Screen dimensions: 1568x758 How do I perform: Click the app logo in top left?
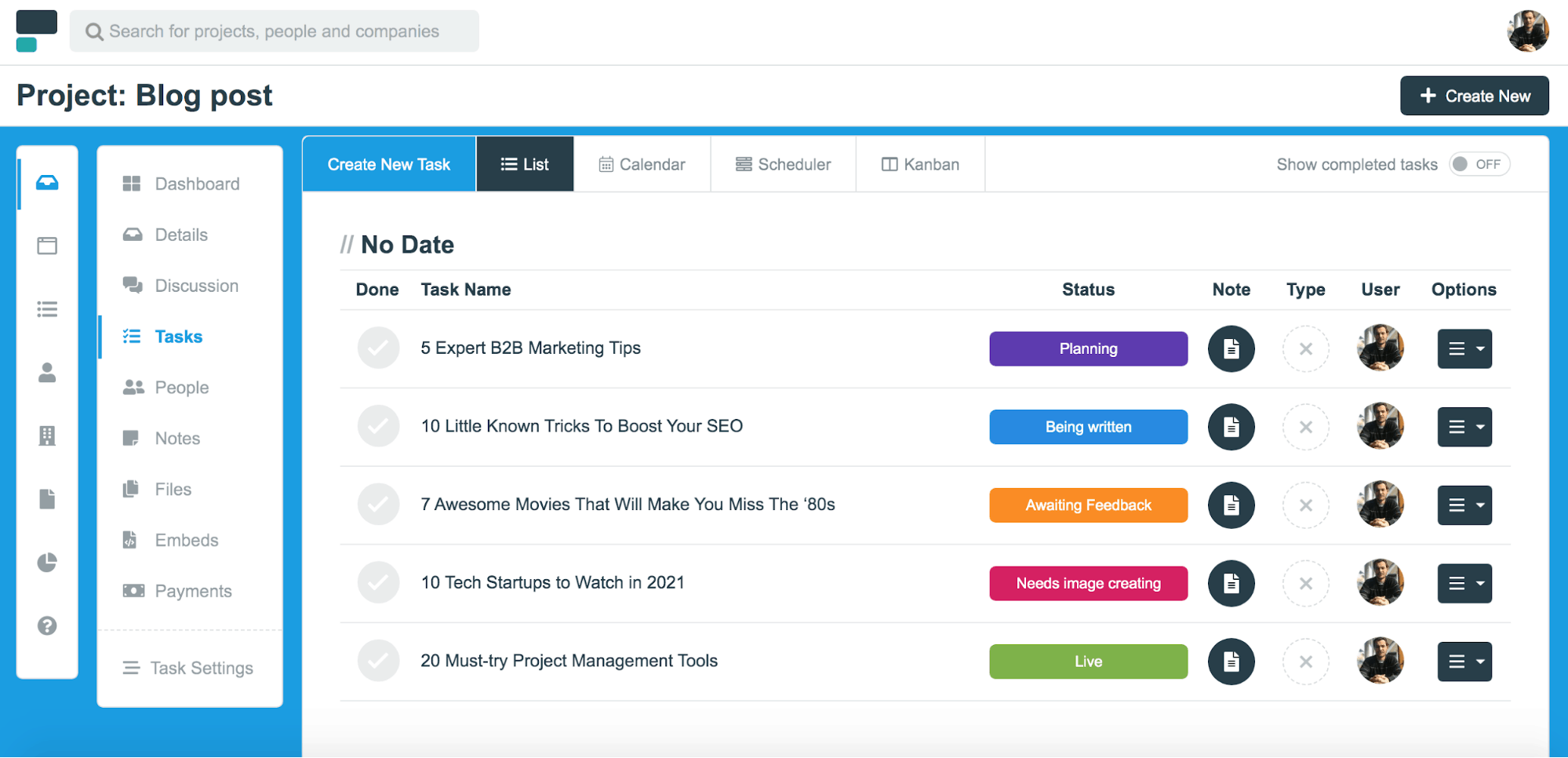click(36, 31)
